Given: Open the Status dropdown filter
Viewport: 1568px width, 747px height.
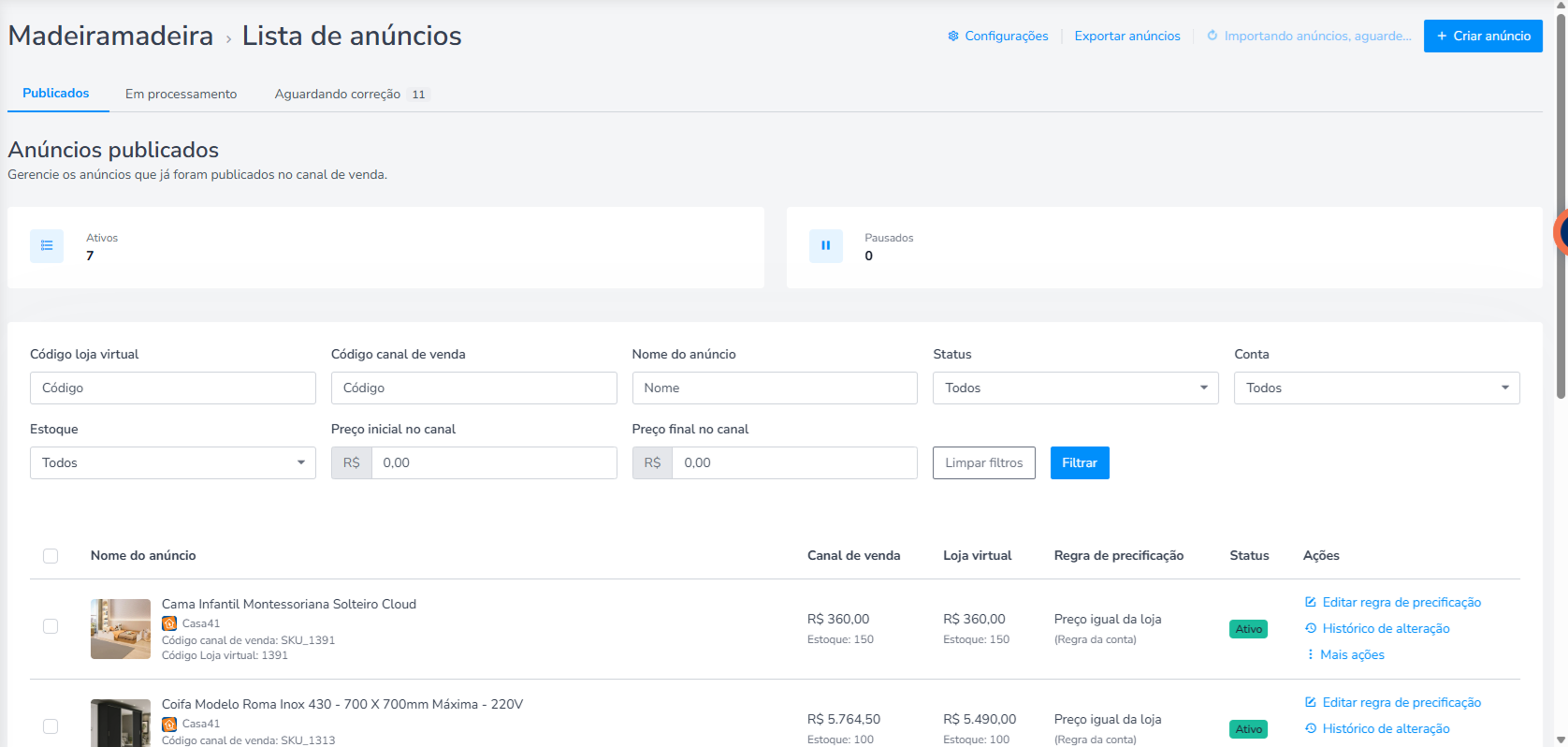Looking at the screenshot, I should tap(1075, 388).
